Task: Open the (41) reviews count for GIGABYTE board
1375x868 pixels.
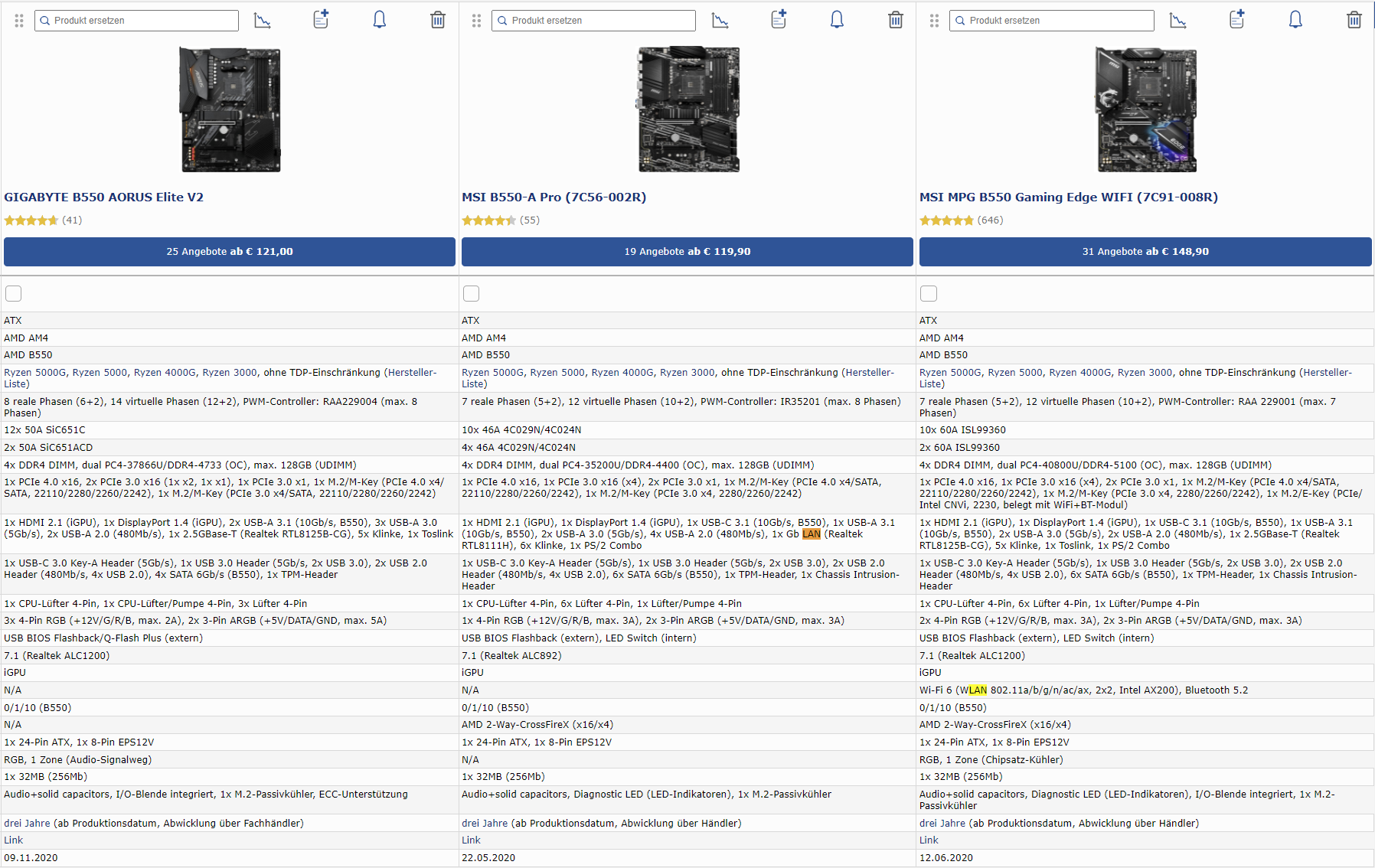Action: (x=72, y=220)
